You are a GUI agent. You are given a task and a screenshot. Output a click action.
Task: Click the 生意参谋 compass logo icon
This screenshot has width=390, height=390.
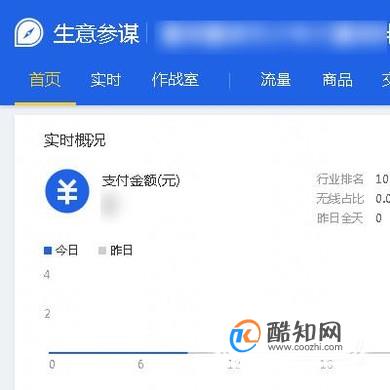pos(29,33)
